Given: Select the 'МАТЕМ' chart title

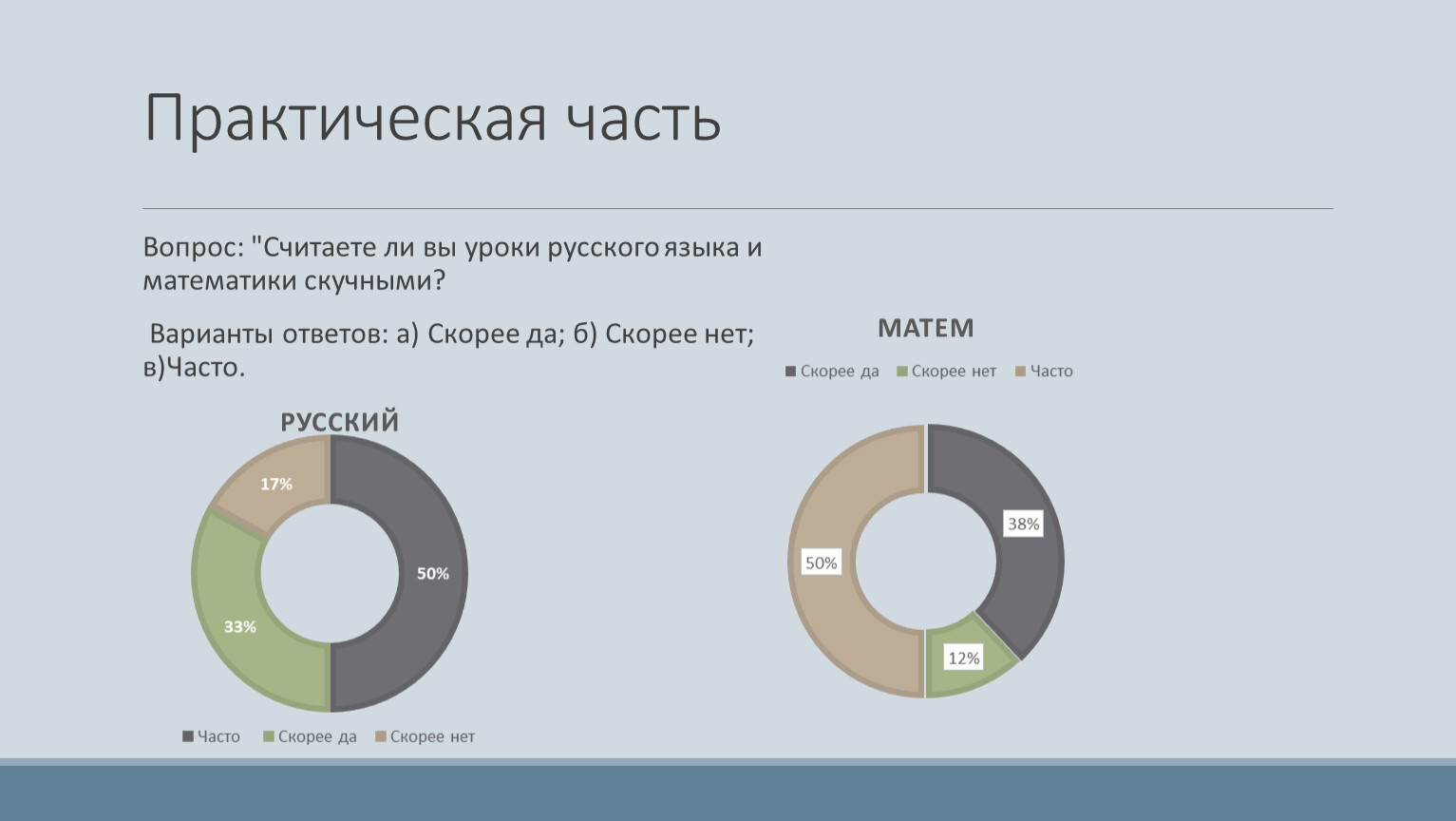Looking at the screenshot, I should pyautogui.click(x=925, y=328).
